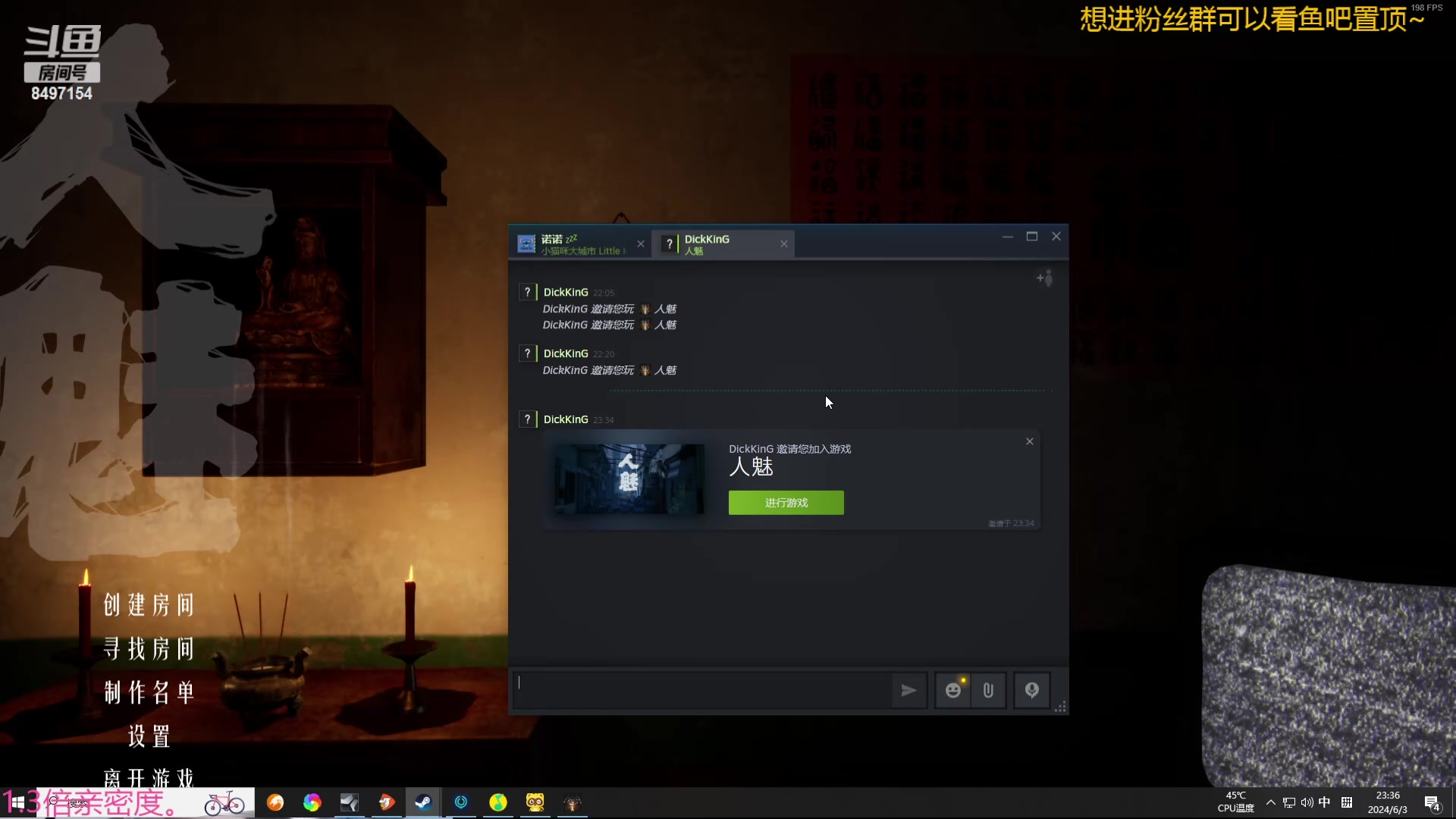Click the bicycle search highlight icon in taskbar
1456x819 pixels.
[x=224, y=802]
